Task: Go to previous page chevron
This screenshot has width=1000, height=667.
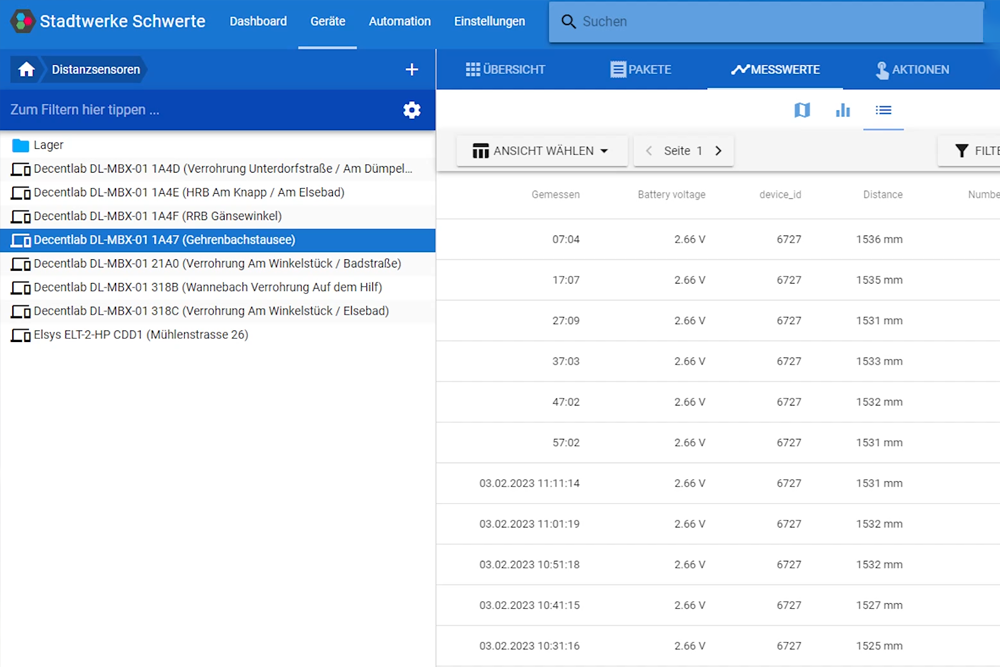Action: coord(649,151)
